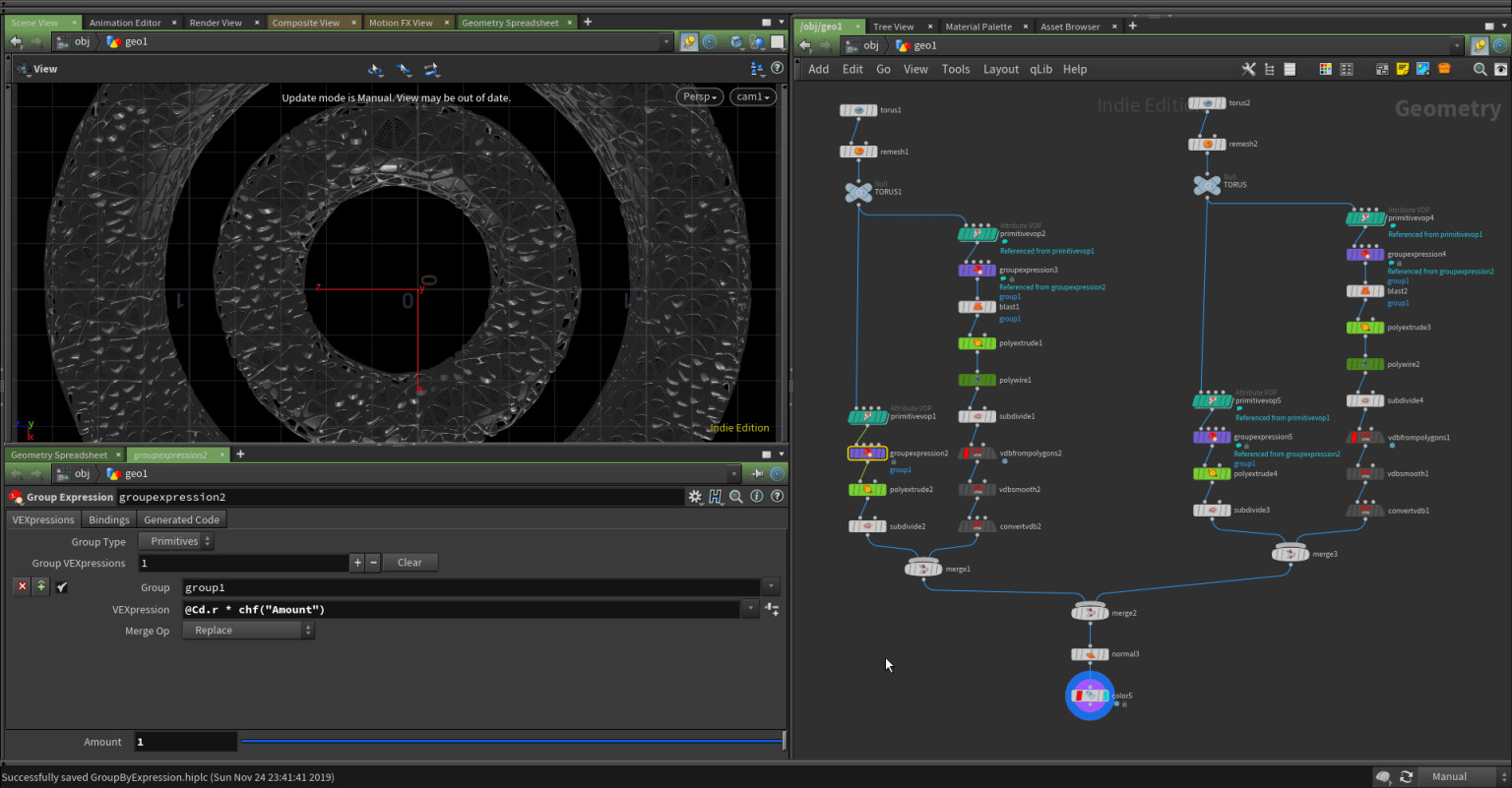Screen dimensions: 1512x788
Task: Toggle the enable checkmark for group expression
Action: point(61,587)
